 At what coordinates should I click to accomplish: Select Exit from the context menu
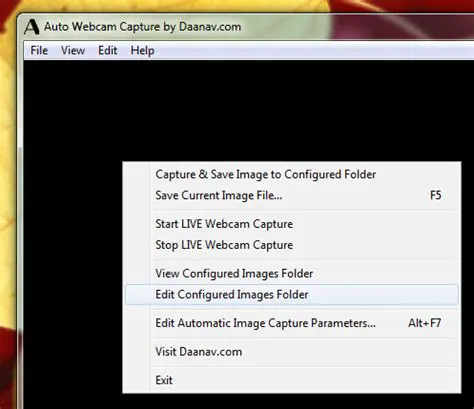[292, 380]
